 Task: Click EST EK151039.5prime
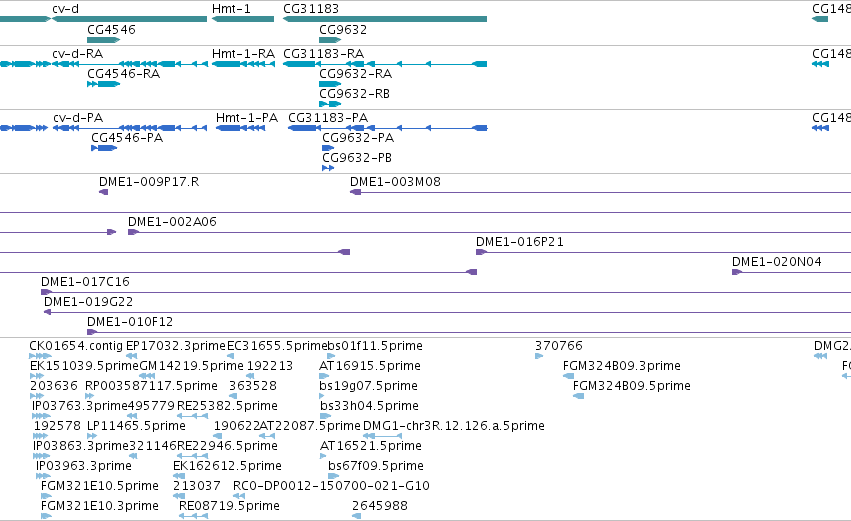pyautogui.click(x=37, y=376)
